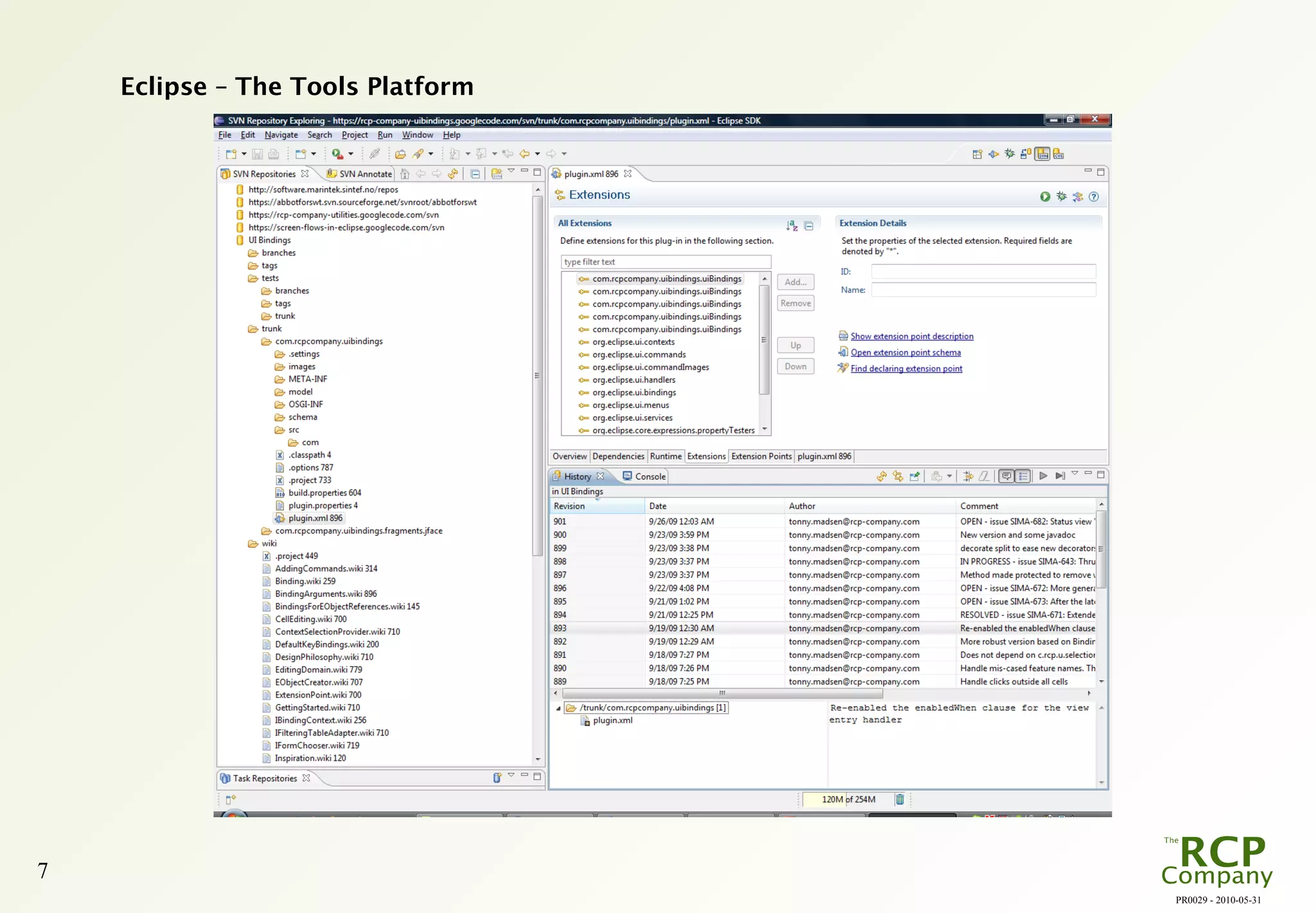The image size is (1316, 913).
Task: Click the ID input field
Action: 983,272
